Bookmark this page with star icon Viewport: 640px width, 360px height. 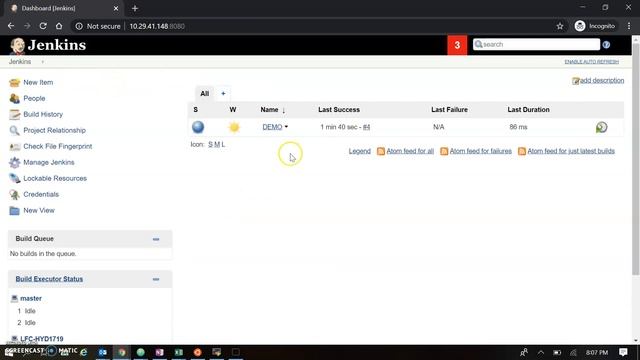tap(560, 26)
